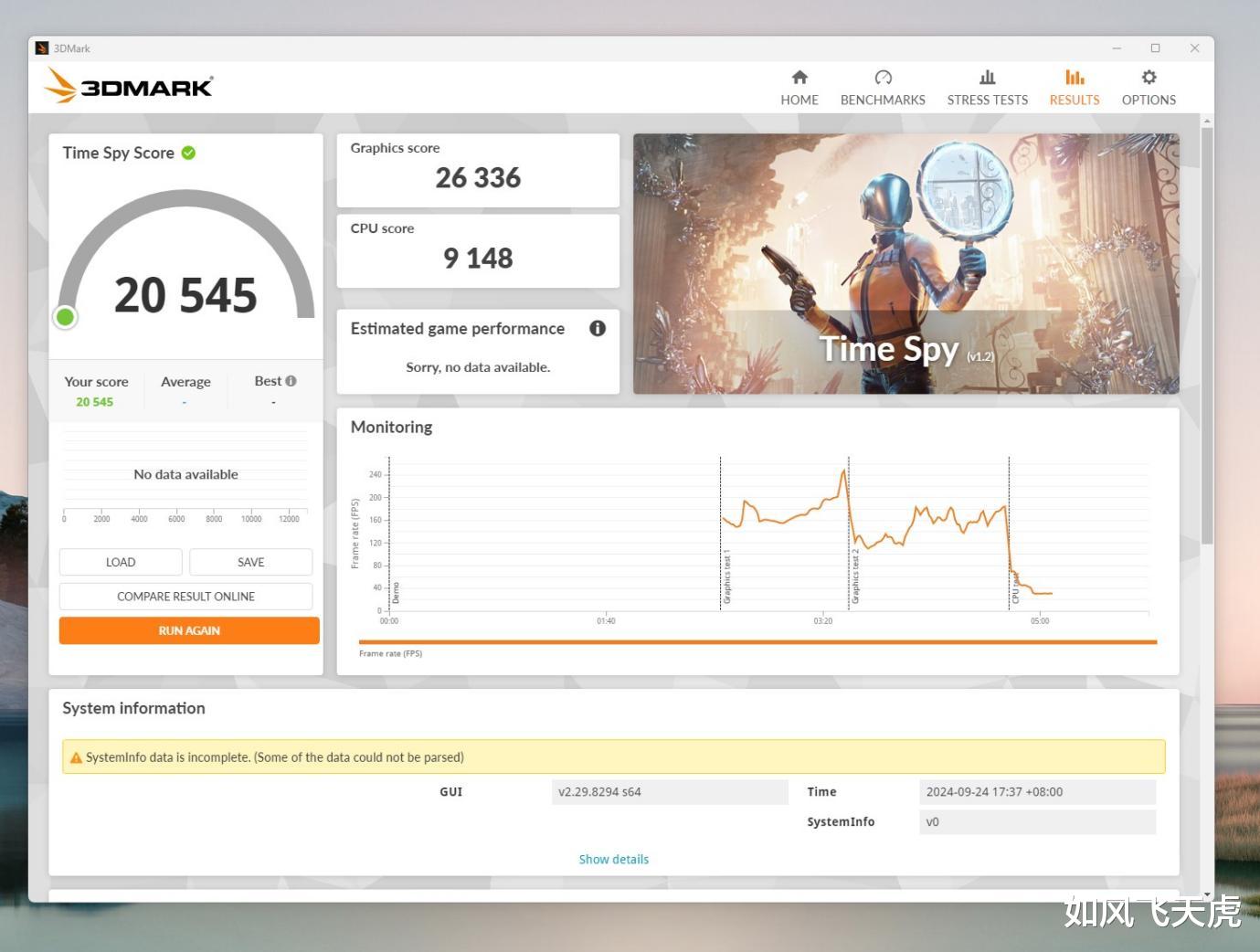The width and height of the screenshot is (1260, 952).
Task: Click the 3DMark app icon in title bar
Action: (x=42, y=48)
